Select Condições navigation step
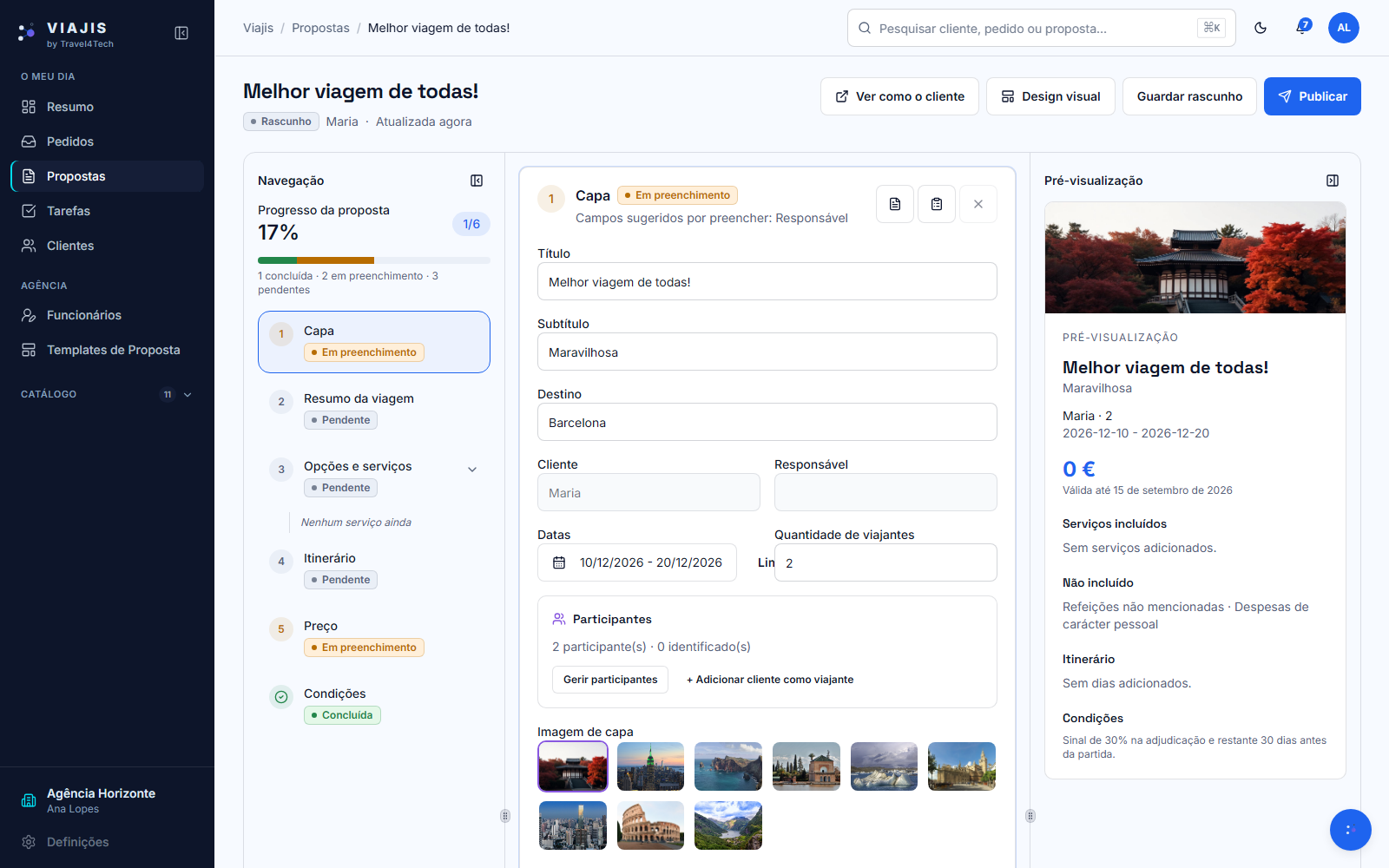The height and width of the screenshot is (868, 1389). (x=374, y=705)
